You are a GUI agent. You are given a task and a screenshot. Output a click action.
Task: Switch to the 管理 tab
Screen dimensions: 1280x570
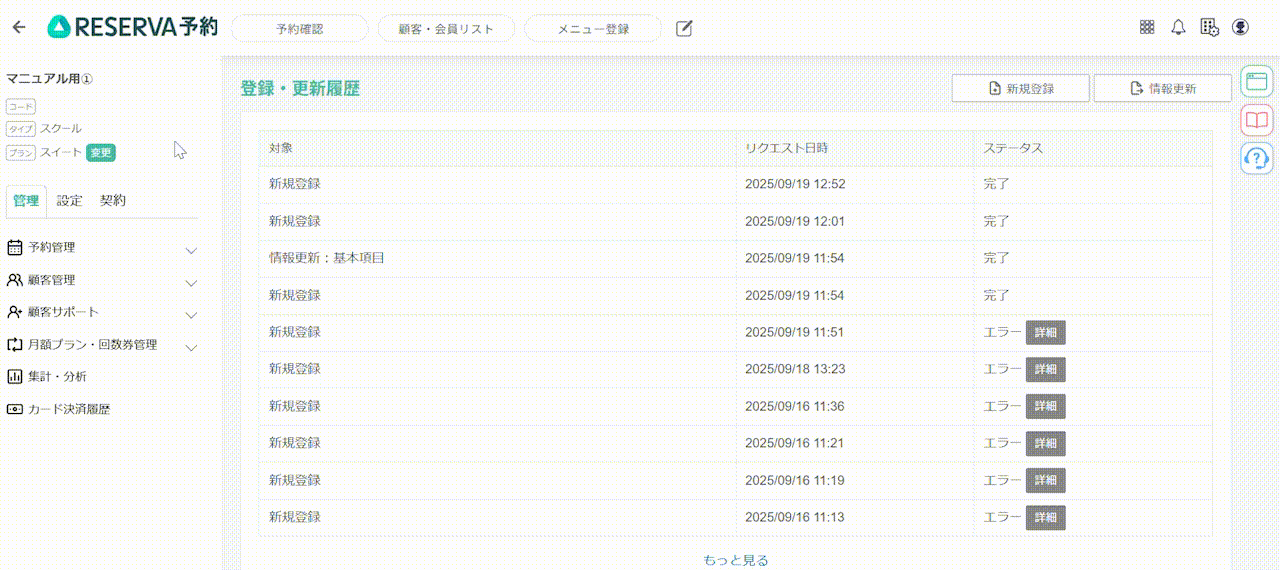(26, 200)
